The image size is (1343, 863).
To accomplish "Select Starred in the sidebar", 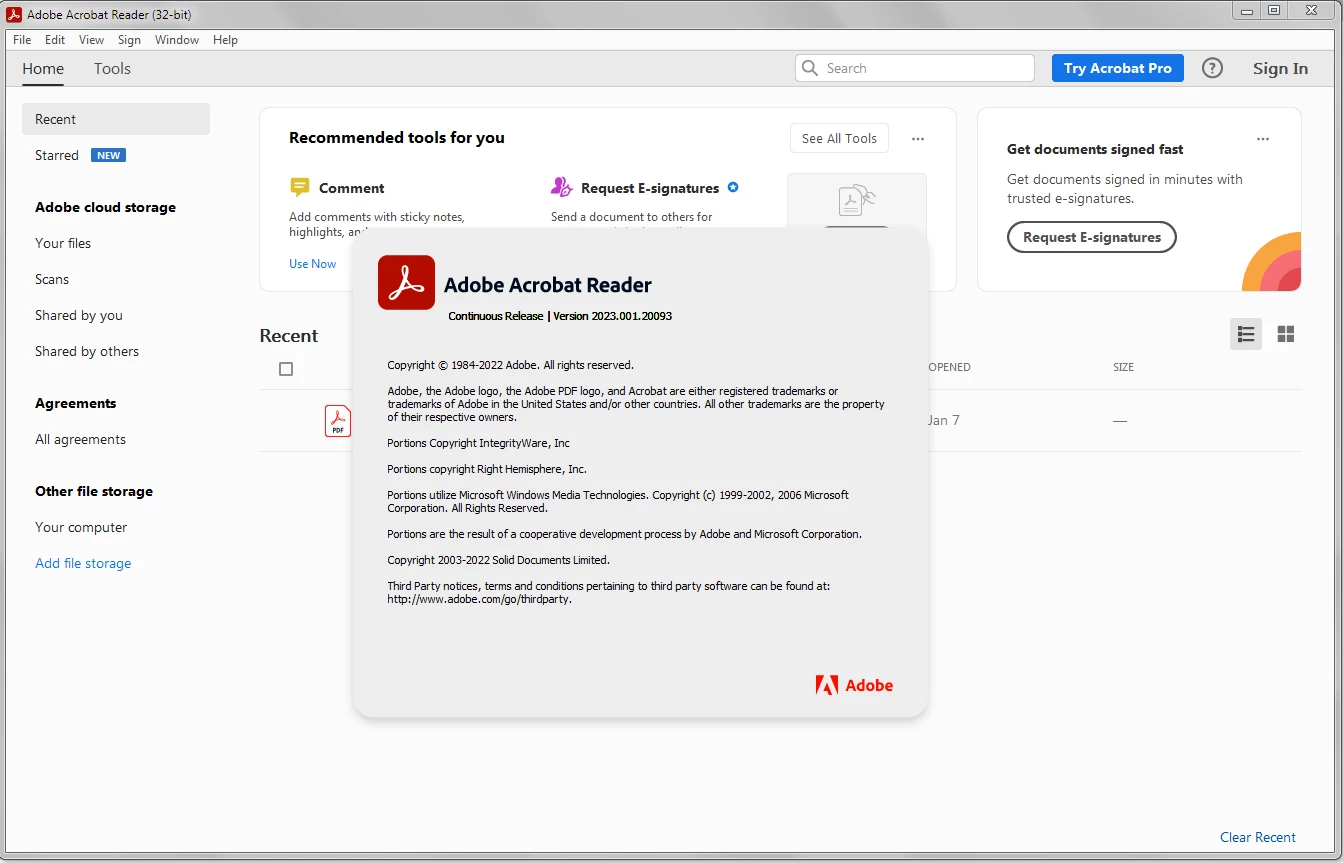I will pyautogui.click(x=57, y=155).
